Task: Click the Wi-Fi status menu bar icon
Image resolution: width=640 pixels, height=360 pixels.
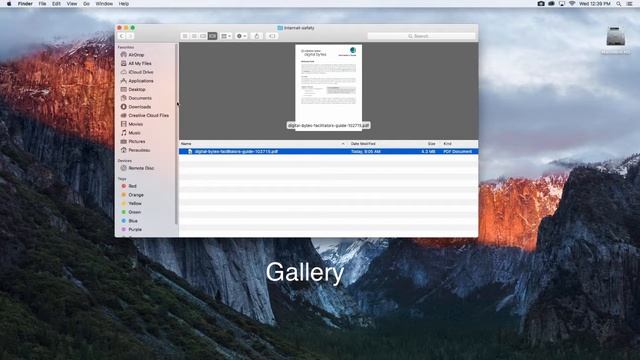Action: tap(572, 4)
